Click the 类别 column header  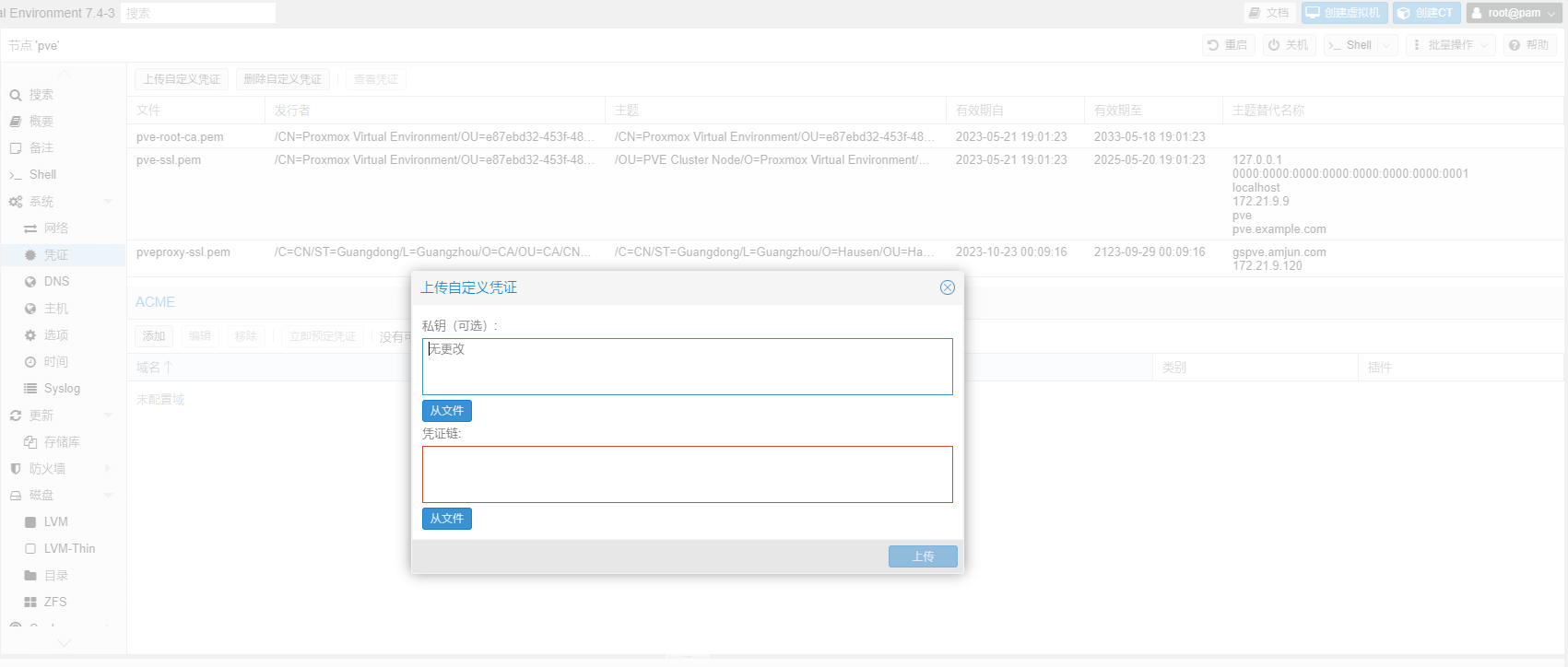(1254, 368)
